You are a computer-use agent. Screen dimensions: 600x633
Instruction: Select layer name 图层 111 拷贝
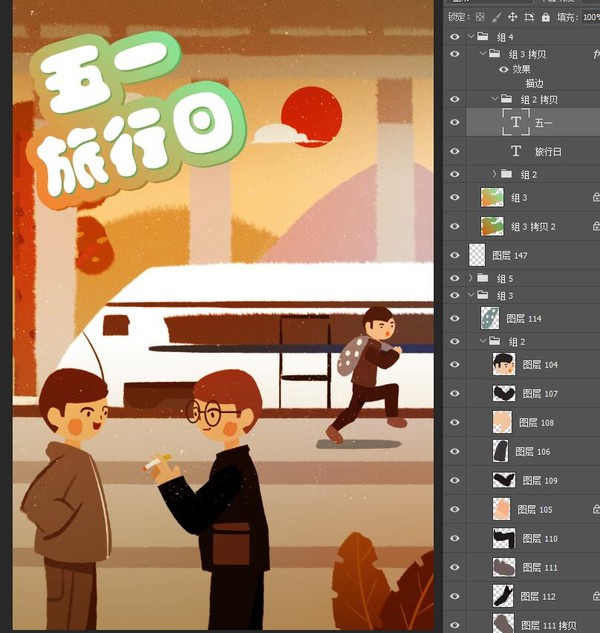[548, 625]
